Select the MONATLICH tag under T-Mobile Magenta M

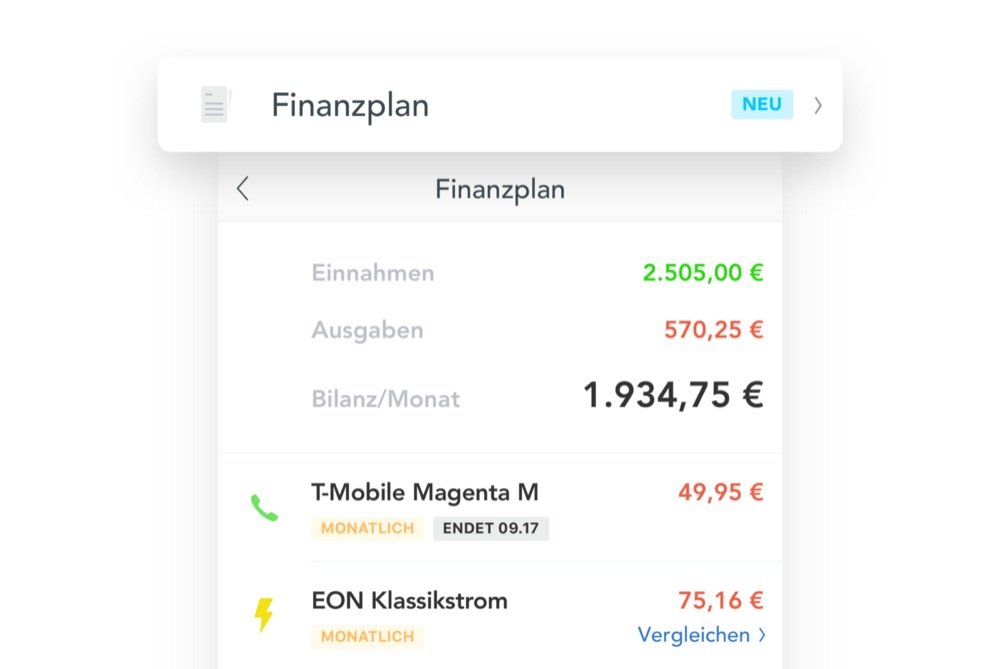(x=367, y=528)
